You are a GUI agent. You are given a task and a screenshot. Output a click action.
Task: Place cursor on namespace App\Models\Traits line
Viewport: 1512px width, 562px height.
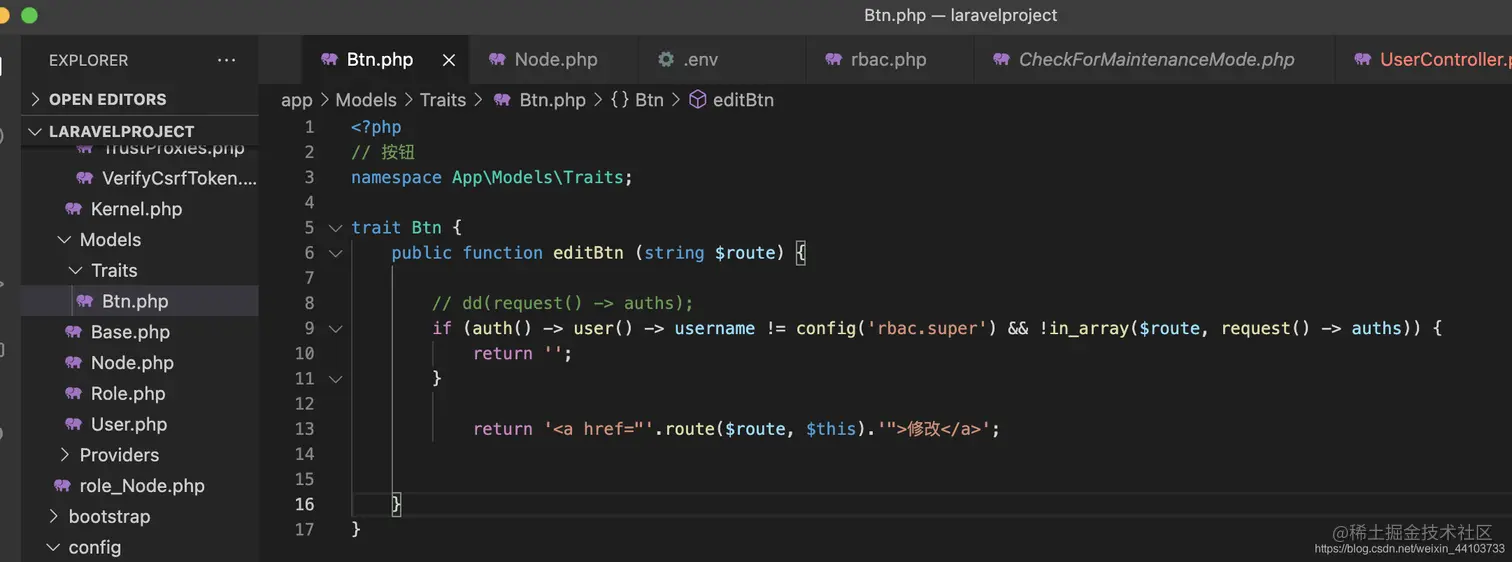click(x=492, y=177)
